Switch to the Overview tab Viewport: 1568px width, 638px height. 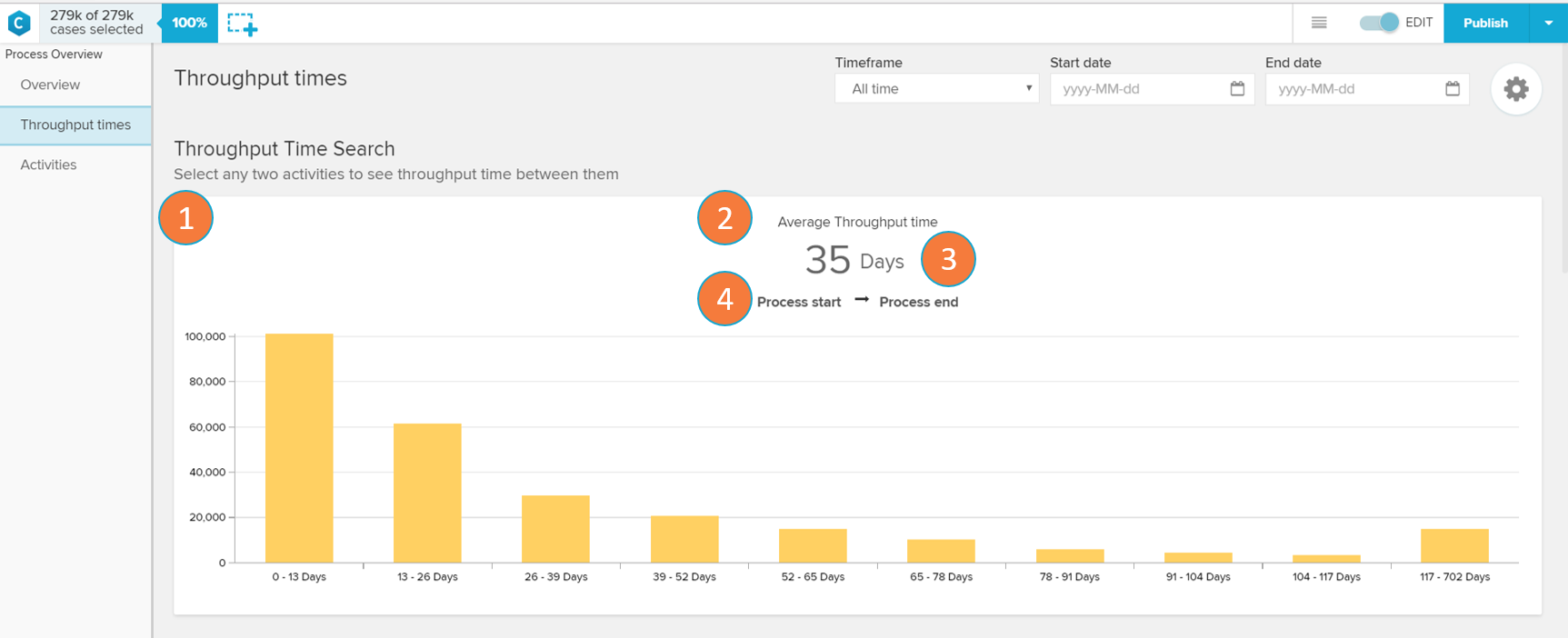coord(50,85)
